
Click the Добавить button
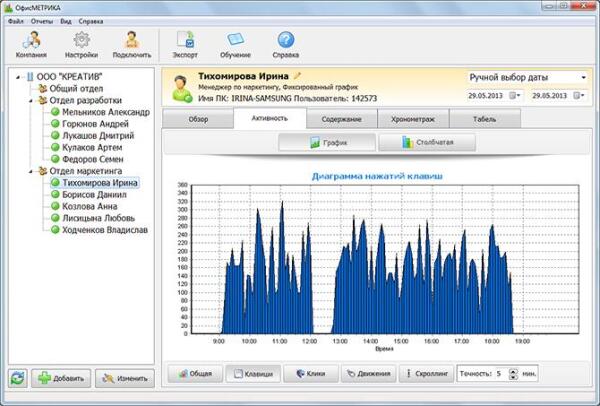[x=61, y=378]
